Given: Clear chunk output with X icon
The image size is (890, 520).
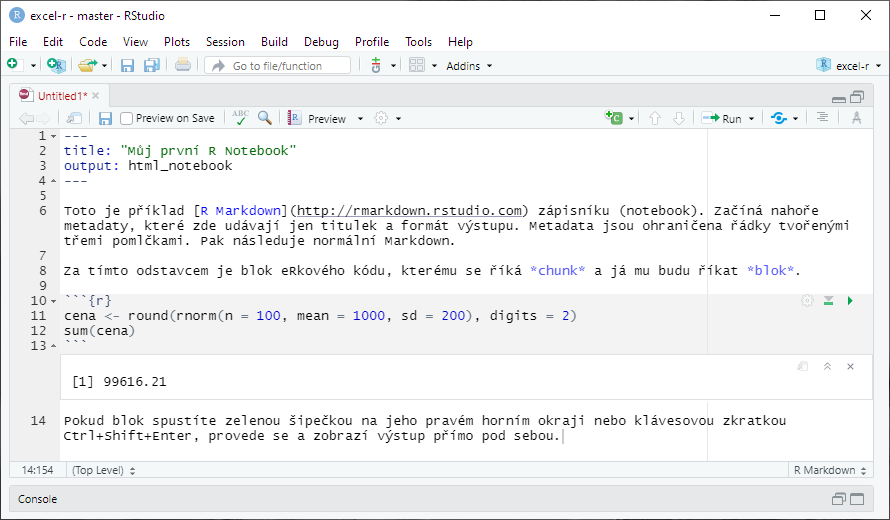Looking at the screenshot, I should 850,367.
